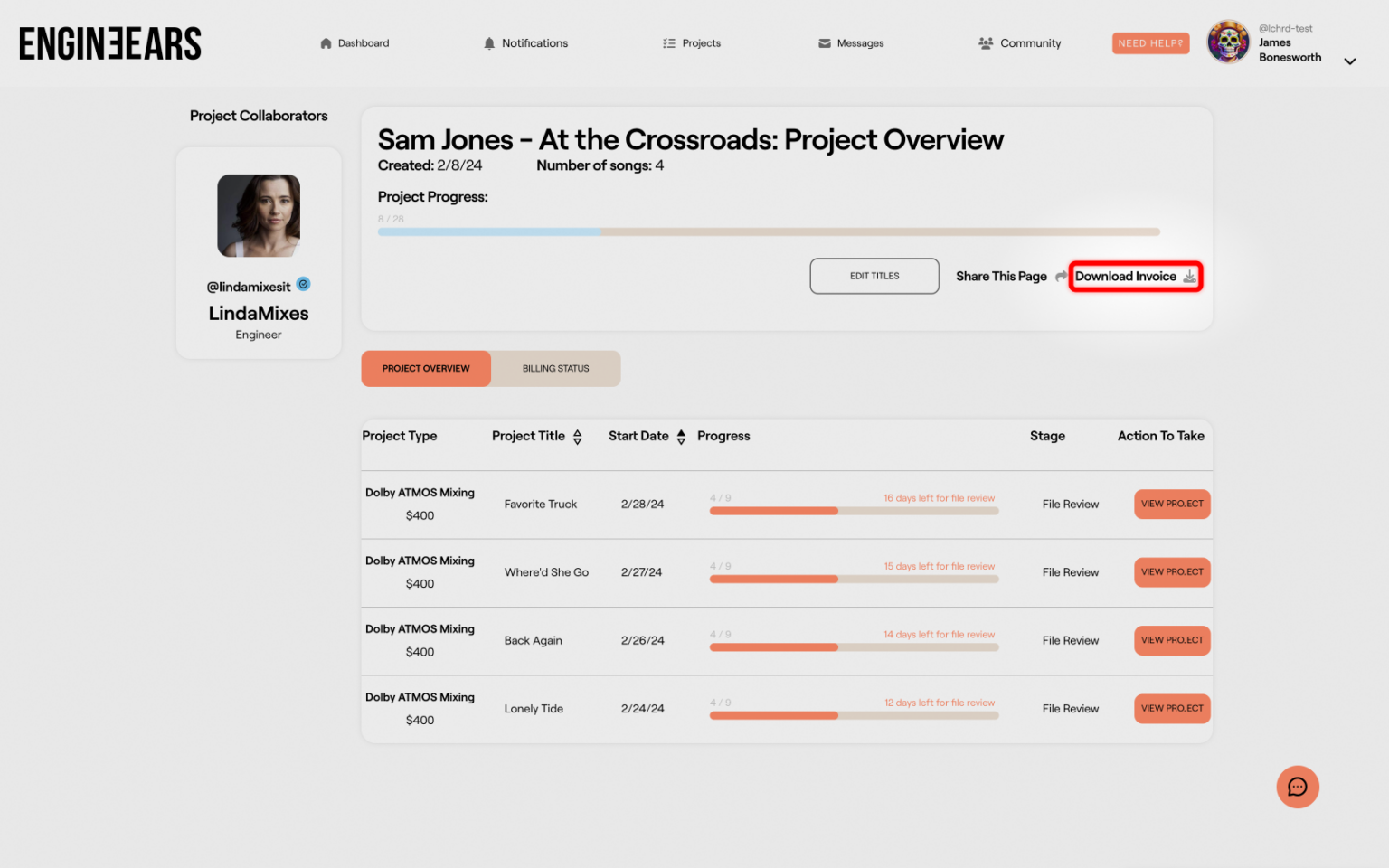Sort table by Start Date

coord(681,437)
